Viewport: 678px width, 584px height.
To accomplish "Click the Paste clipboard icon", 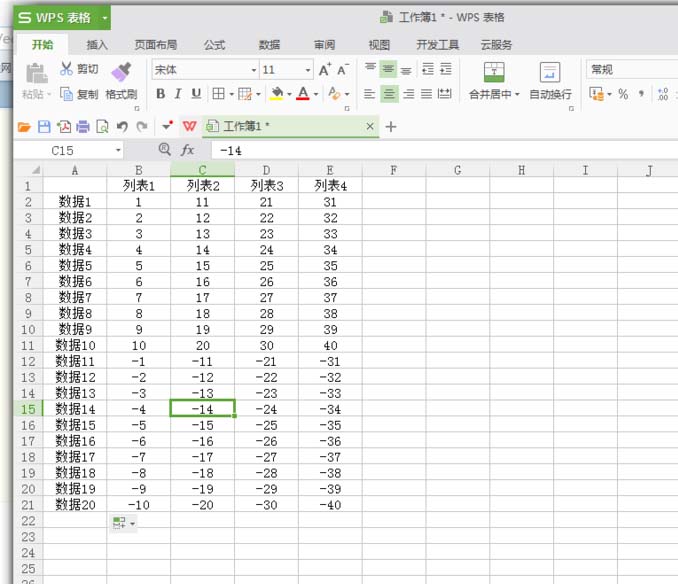I will click(37, 73).
